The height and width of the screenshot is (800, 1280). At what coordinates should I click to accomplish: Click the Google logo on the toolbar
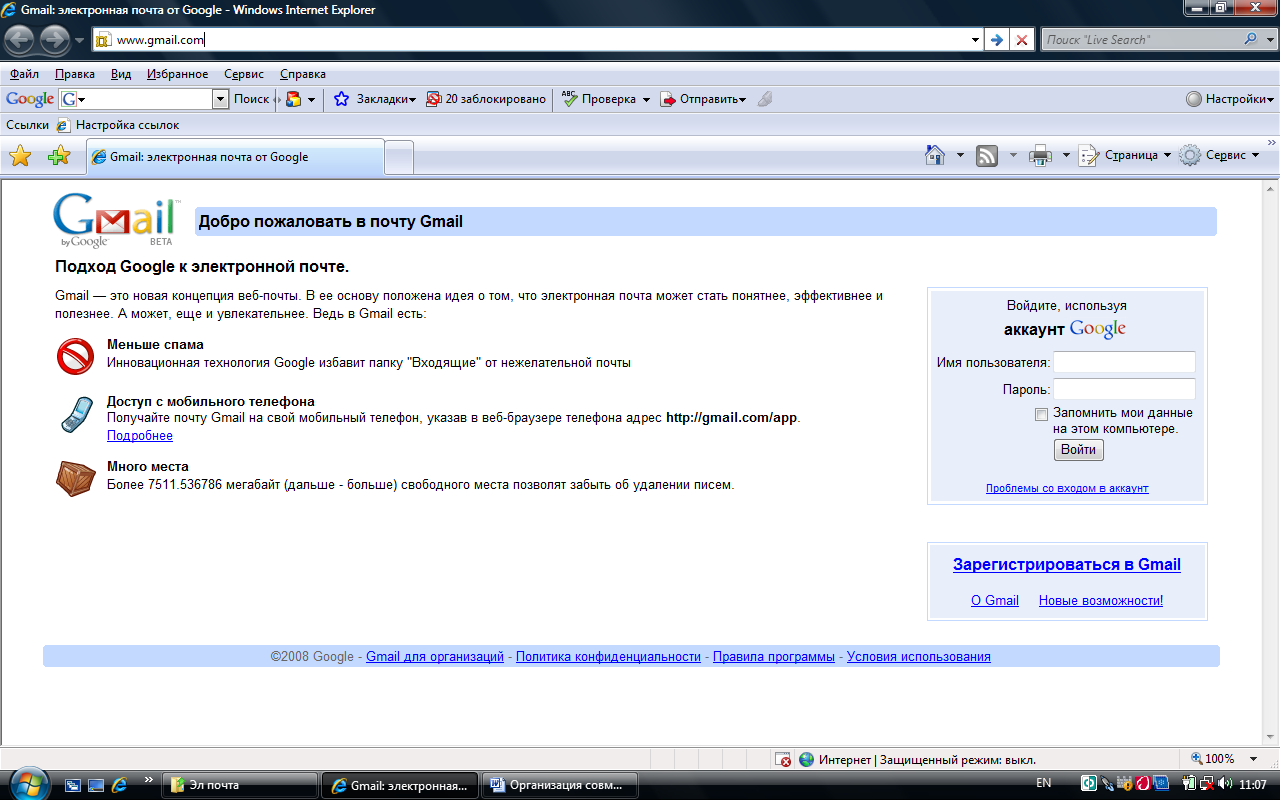30,99
